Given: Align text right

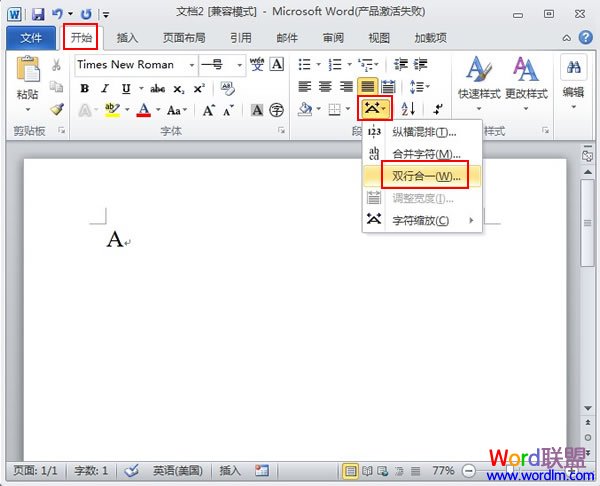Looking at the screenshot, I should [x=346, y=86].
